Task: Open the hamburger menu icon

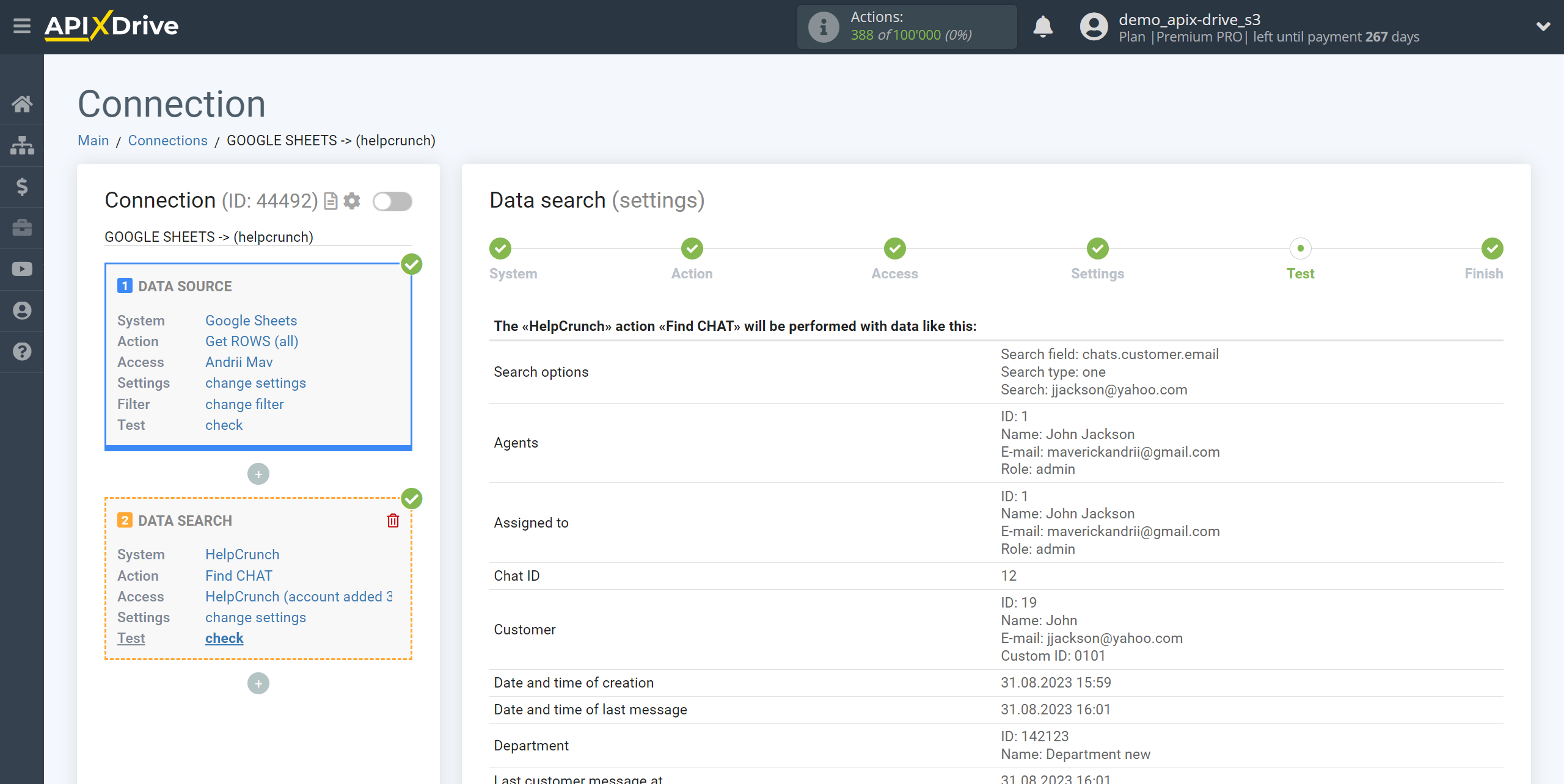Action: tap(22, 26)
